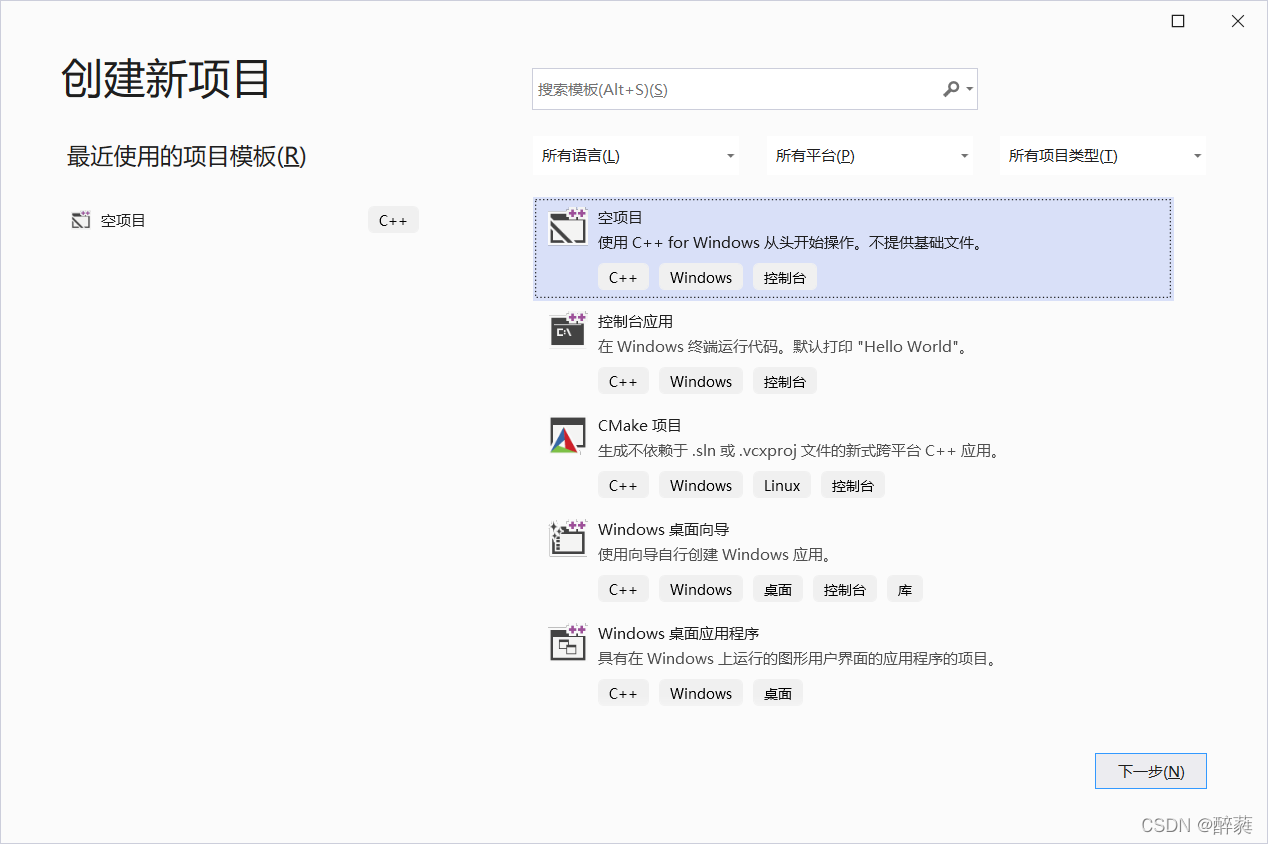
Task: Click the 控制台 tag under 控制台应用
Action: [785, 381]
